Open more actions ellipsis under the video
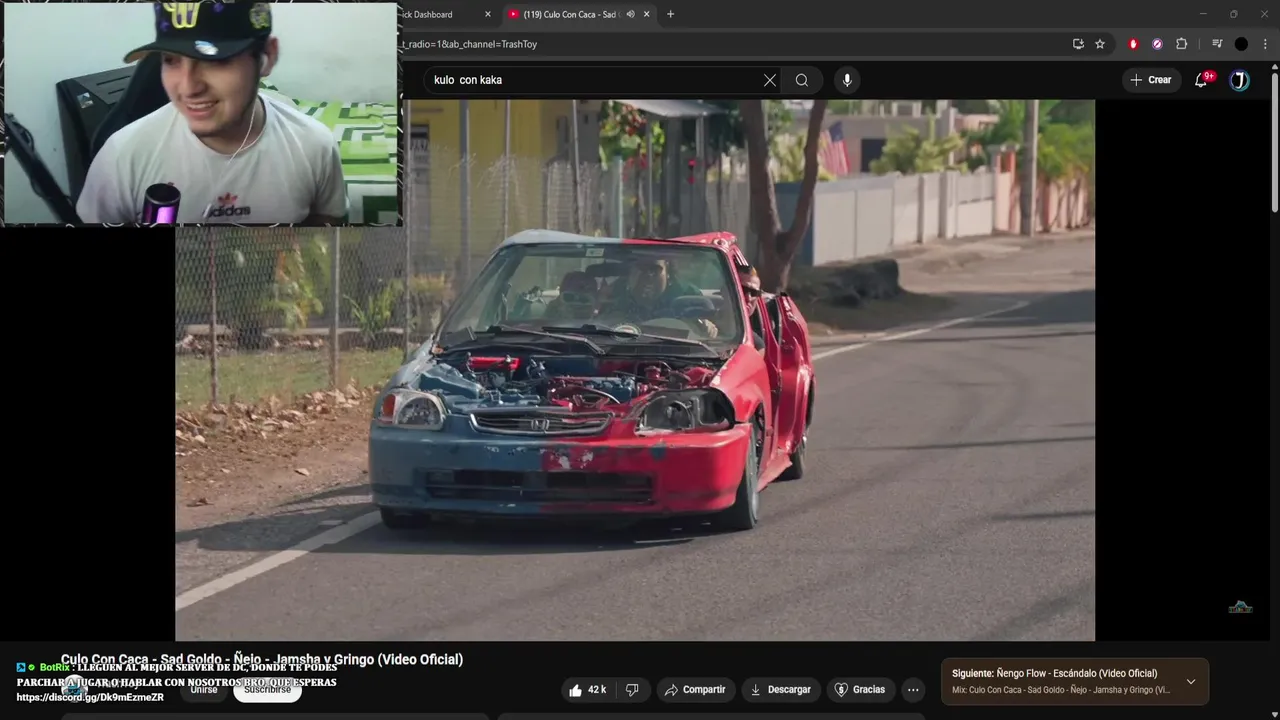 (x=913, y=690)
